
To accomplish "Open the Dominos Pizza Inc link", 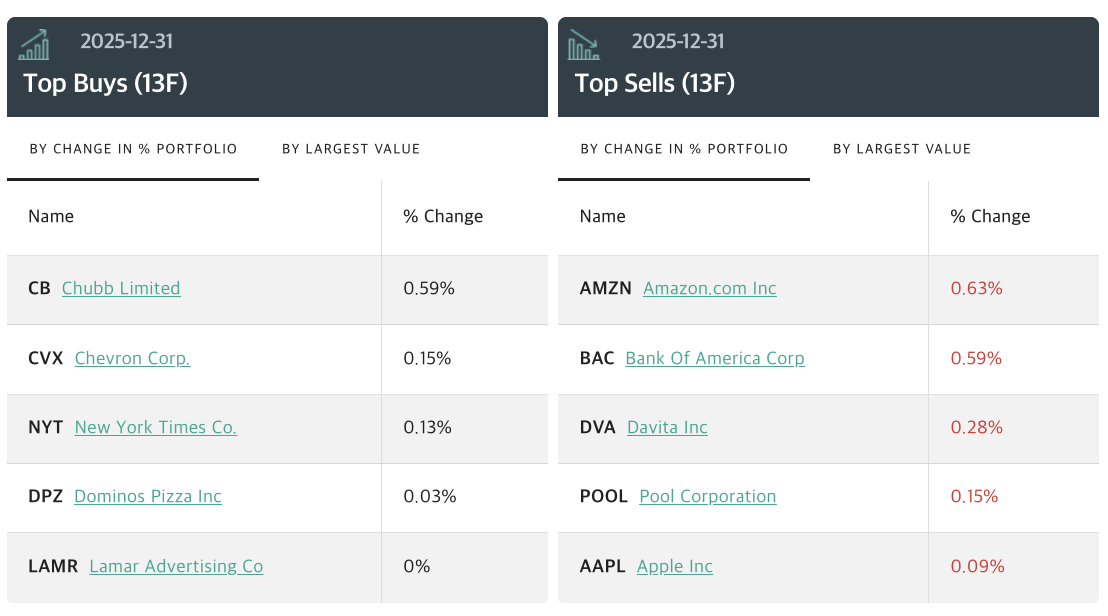I will tap(148, 496).
